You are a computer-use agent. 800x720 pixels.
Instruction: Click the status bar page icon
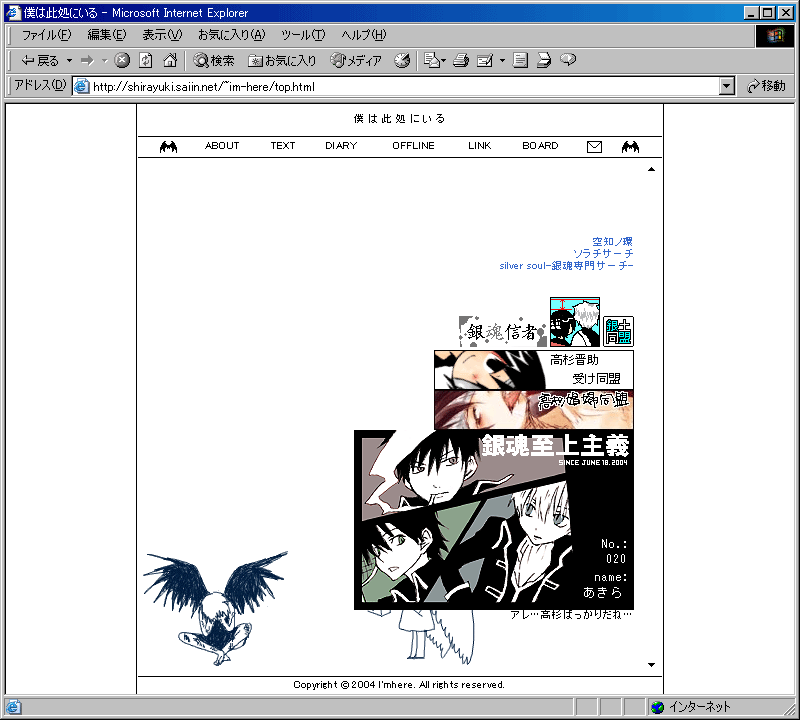point(13,707)
